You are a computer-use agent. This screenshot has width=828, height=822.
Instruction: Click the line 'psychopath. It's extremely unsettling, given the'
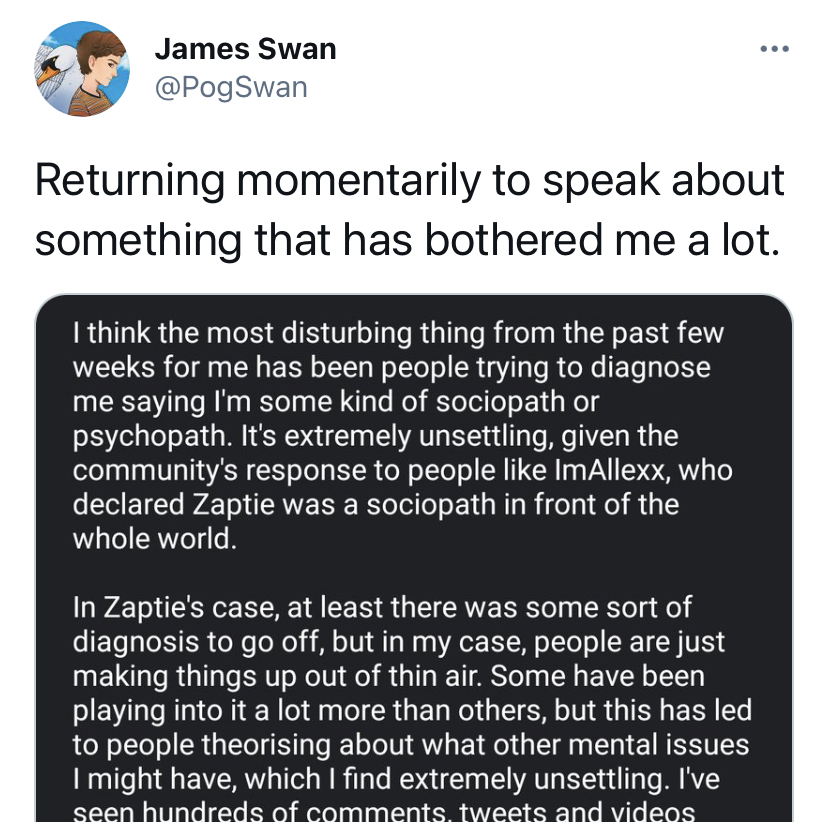[375, 437]
